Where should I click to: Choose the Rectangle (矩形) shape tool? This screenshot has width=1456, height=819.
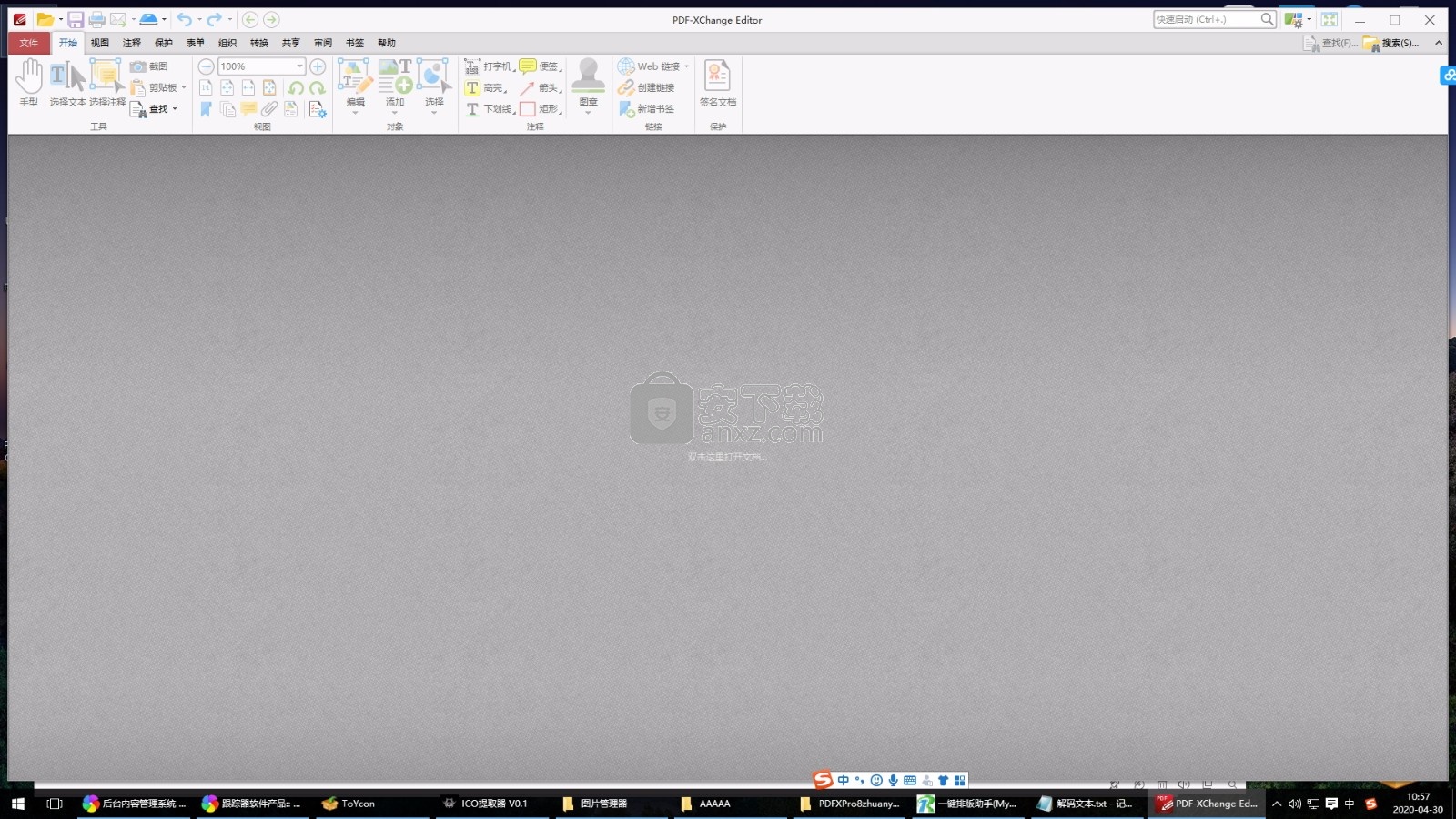point(541,109)
